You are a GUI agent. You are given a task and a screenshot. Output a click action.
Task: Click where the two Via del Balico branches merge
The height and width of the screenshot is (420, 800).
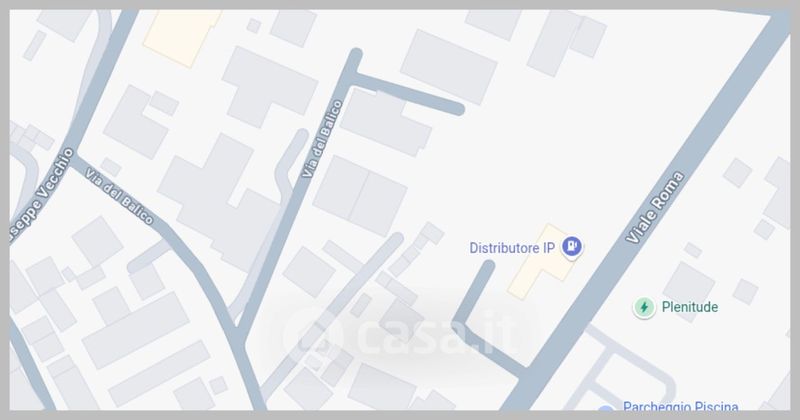[x=238, y=335]
